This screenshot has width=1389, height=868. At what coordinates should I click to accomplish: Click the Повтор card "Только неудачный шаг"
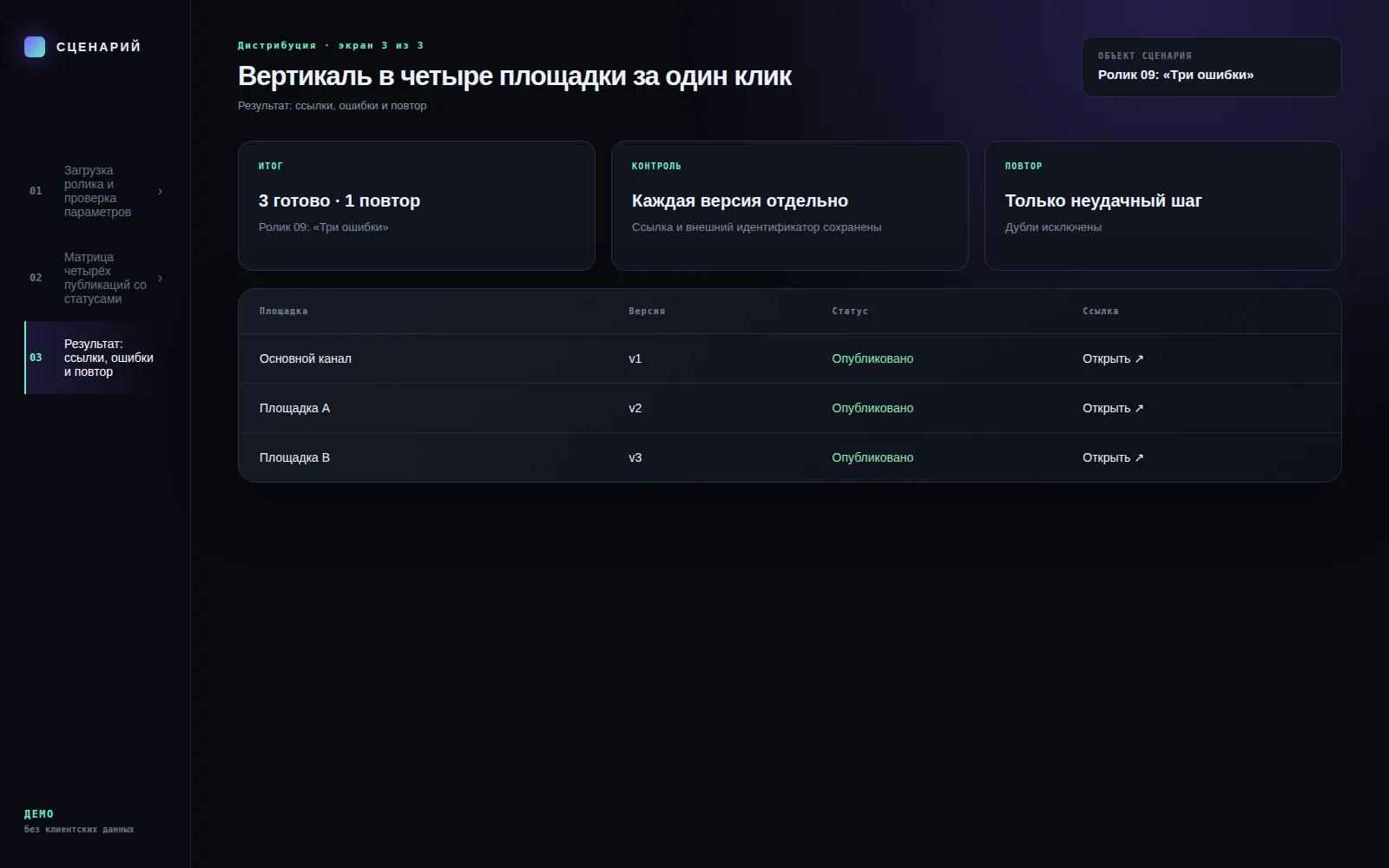point(1163,206)
